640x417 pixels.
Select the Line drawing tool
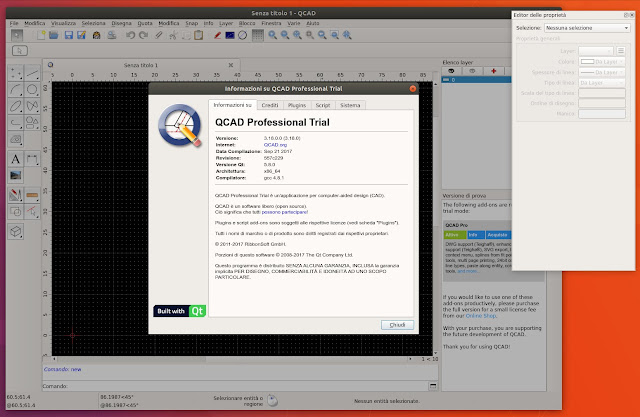(32, 73)
